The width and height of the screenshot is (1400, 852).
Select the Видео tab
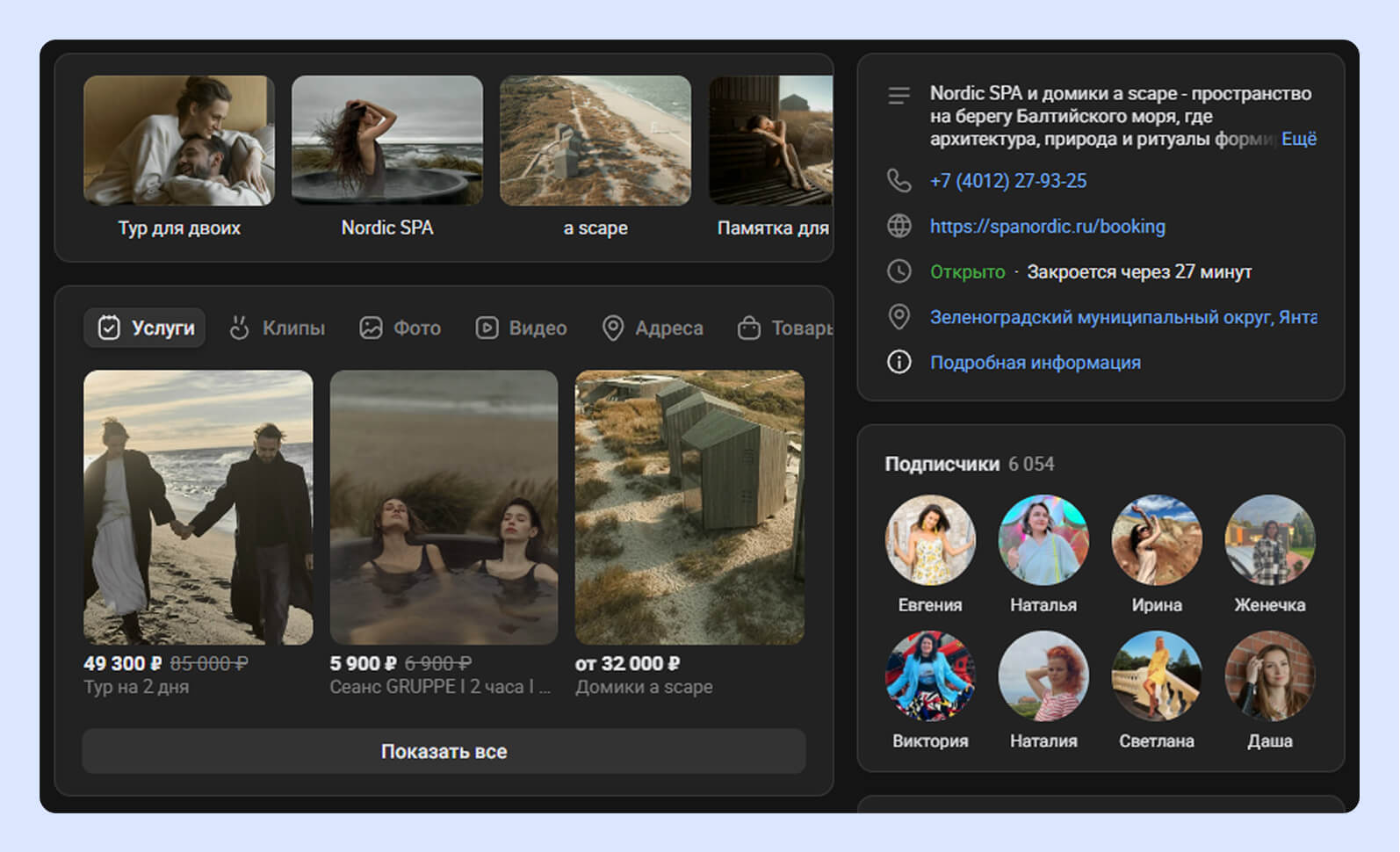click(521, 328)
